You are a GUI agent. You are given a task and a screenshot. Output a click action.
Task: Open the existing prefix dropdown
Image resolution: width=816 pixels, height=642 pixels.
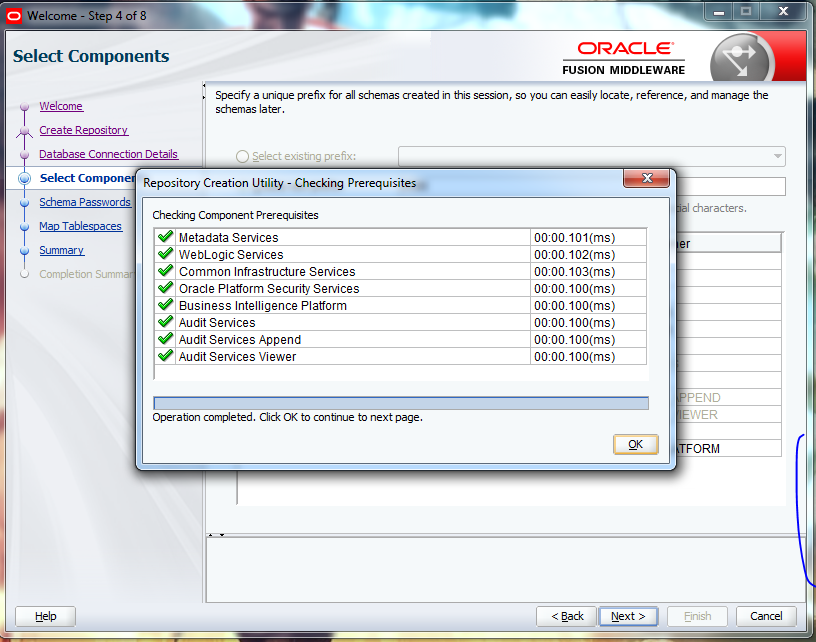592,156
